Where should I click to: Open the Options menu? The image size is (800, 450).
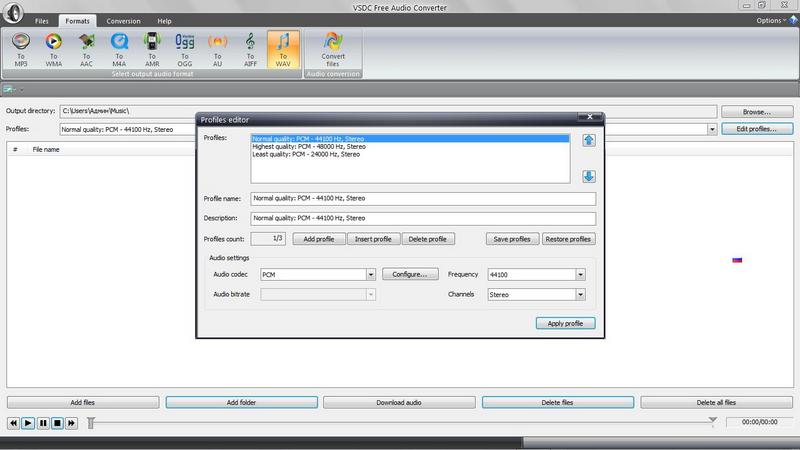770,20
